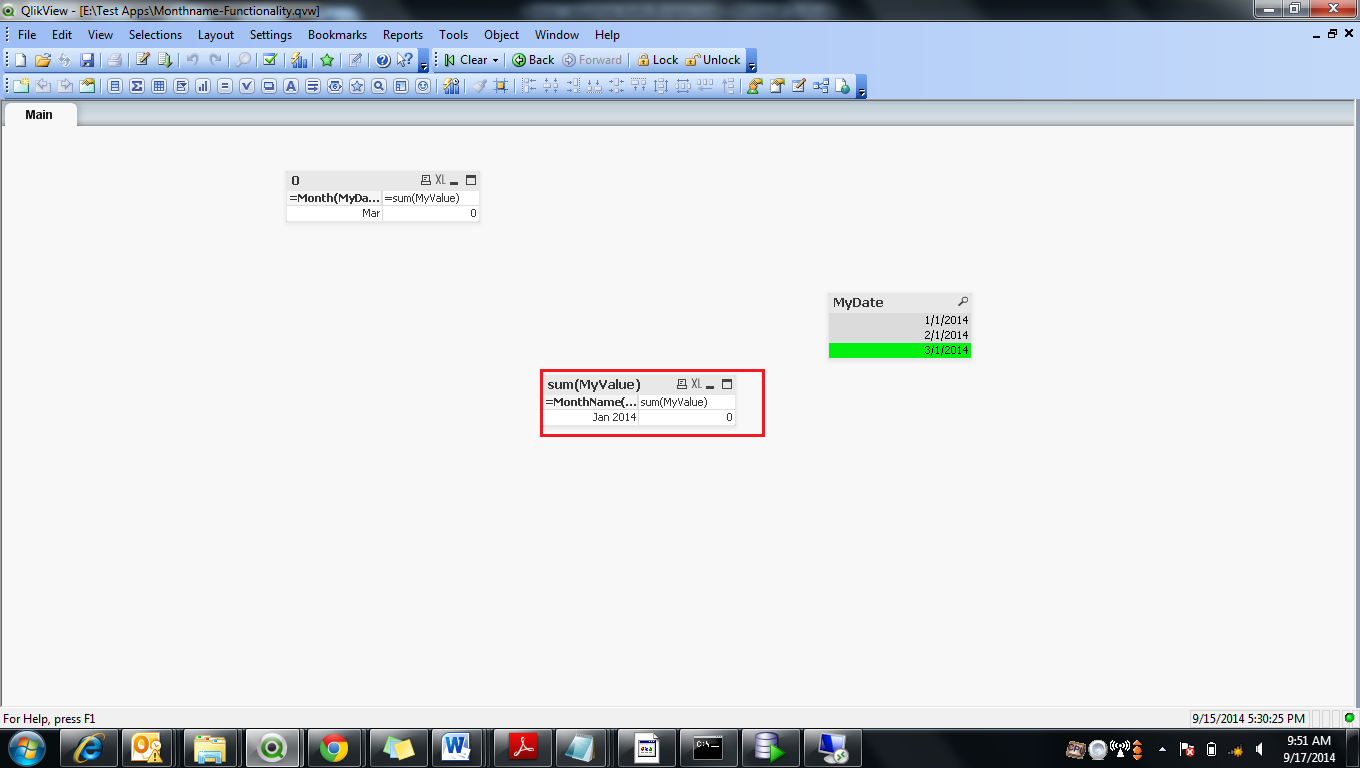Expand the standard toolbar options arrow
This screenshot has width=1360, height=768.
coord(424,62)
